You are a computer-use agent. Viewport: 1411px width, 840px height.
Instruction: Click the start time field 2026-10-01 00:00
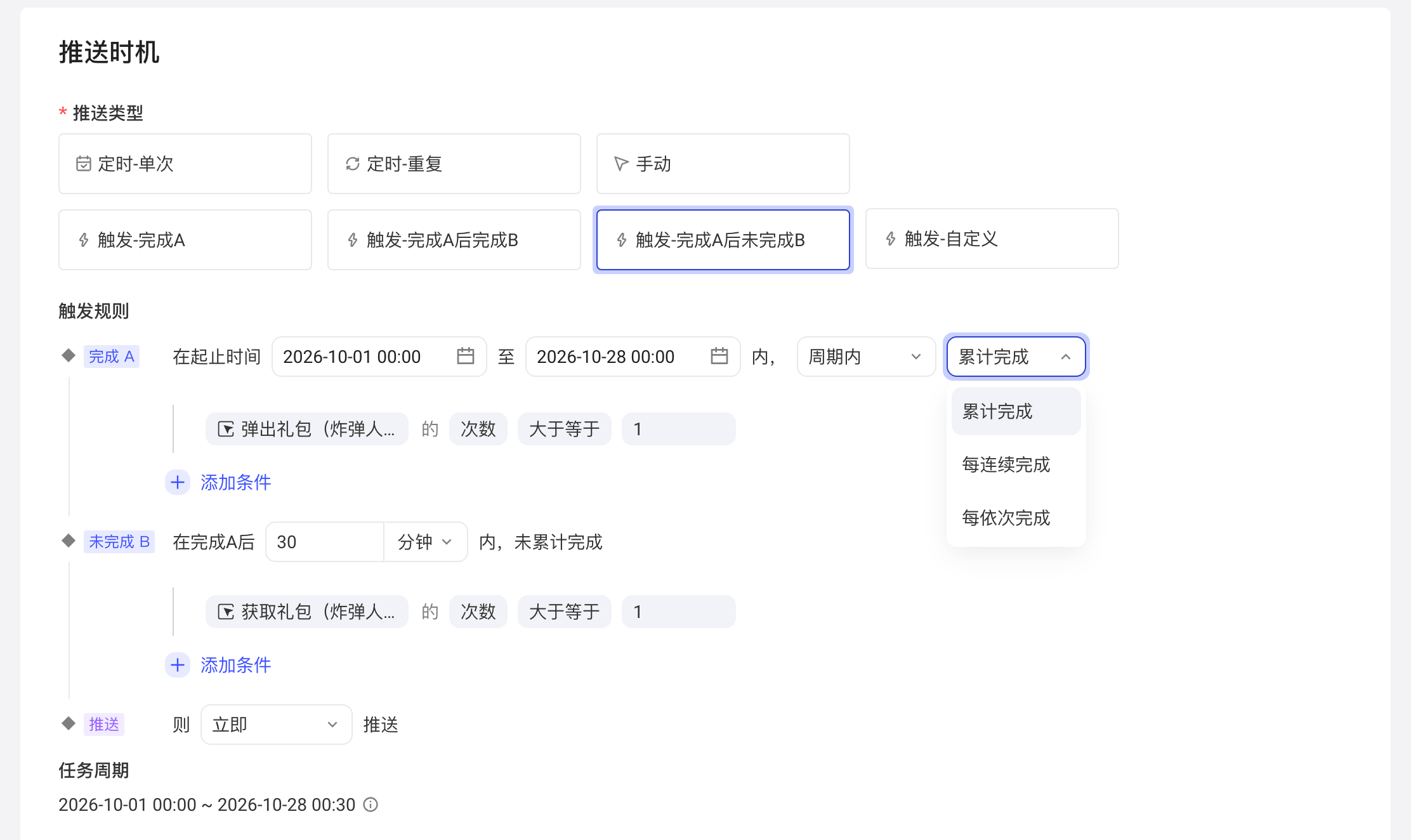pos(379,357)
